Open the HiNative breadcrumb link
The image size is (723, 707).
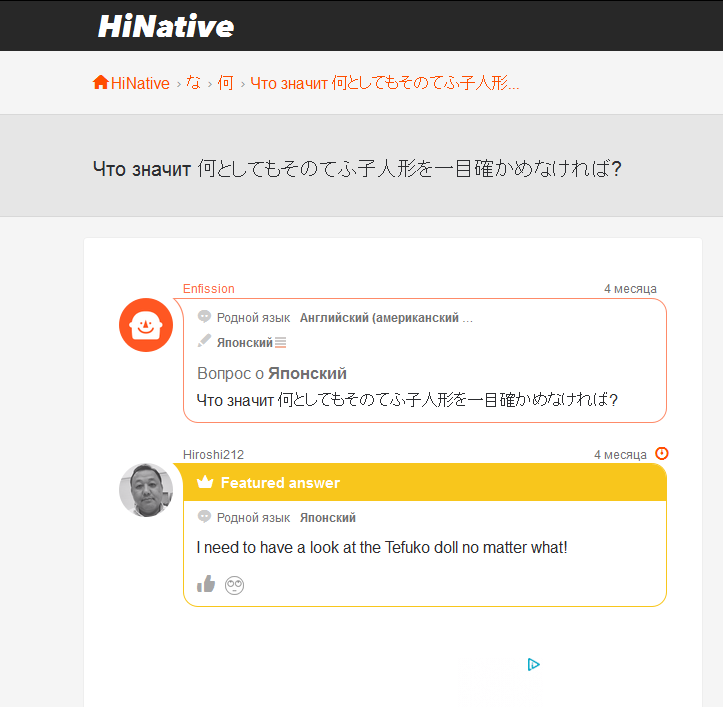[x=140, y=83]
